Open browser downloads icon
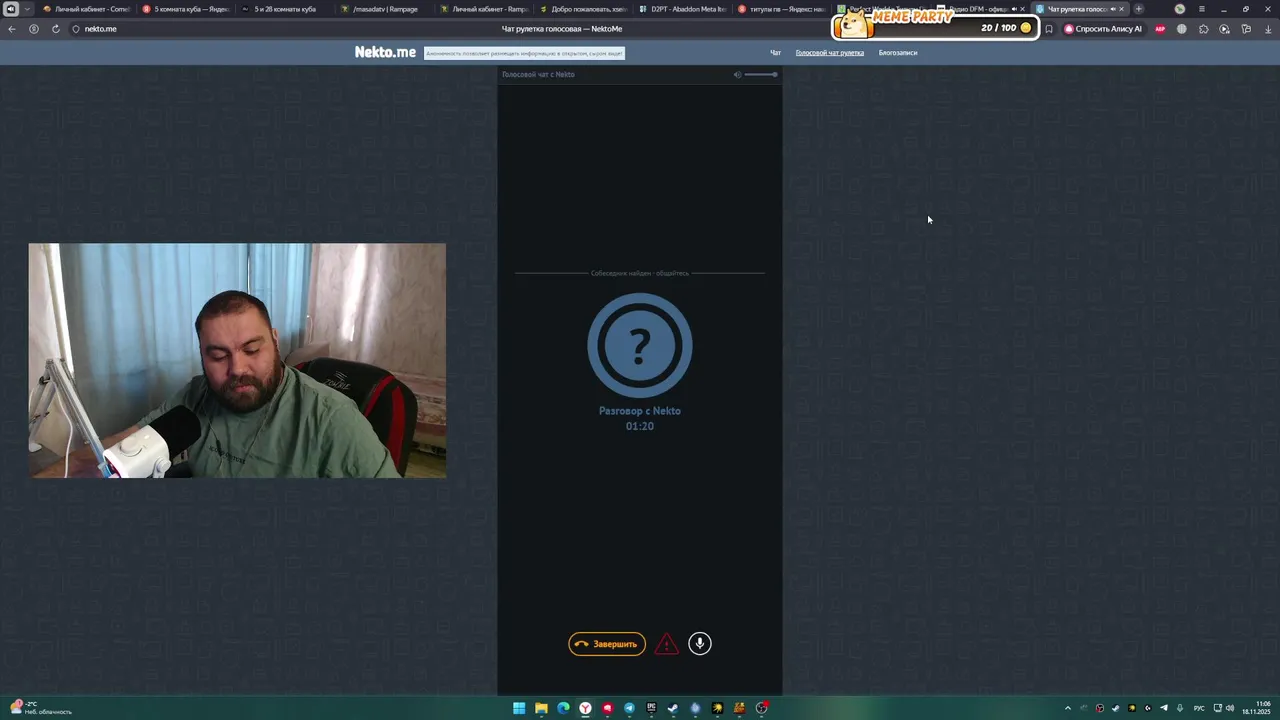The height and width of the screenshot is (720, 1280). point(1267,29)
